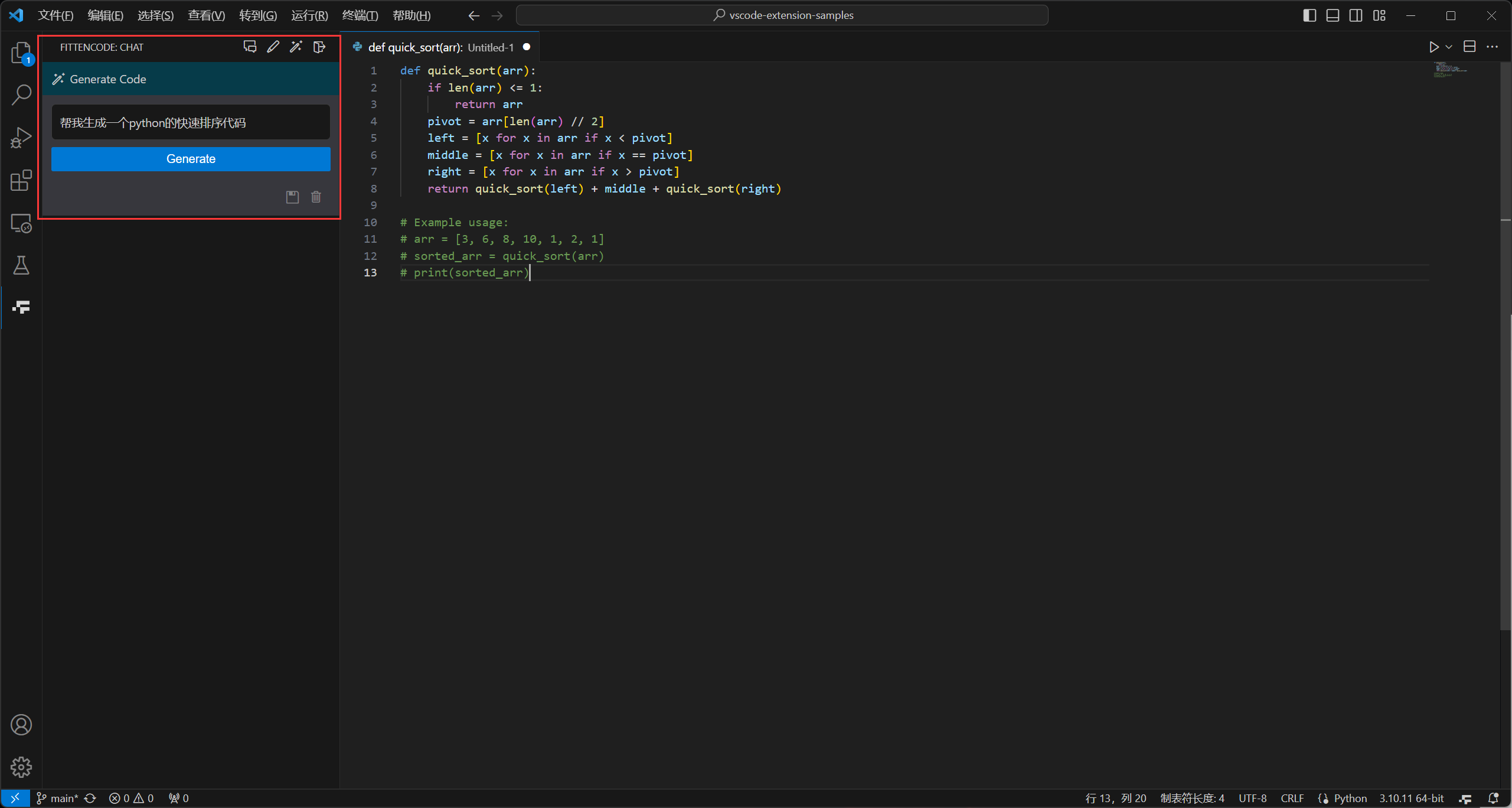Open problems errors and warnings indicator

tap(131, 799)
